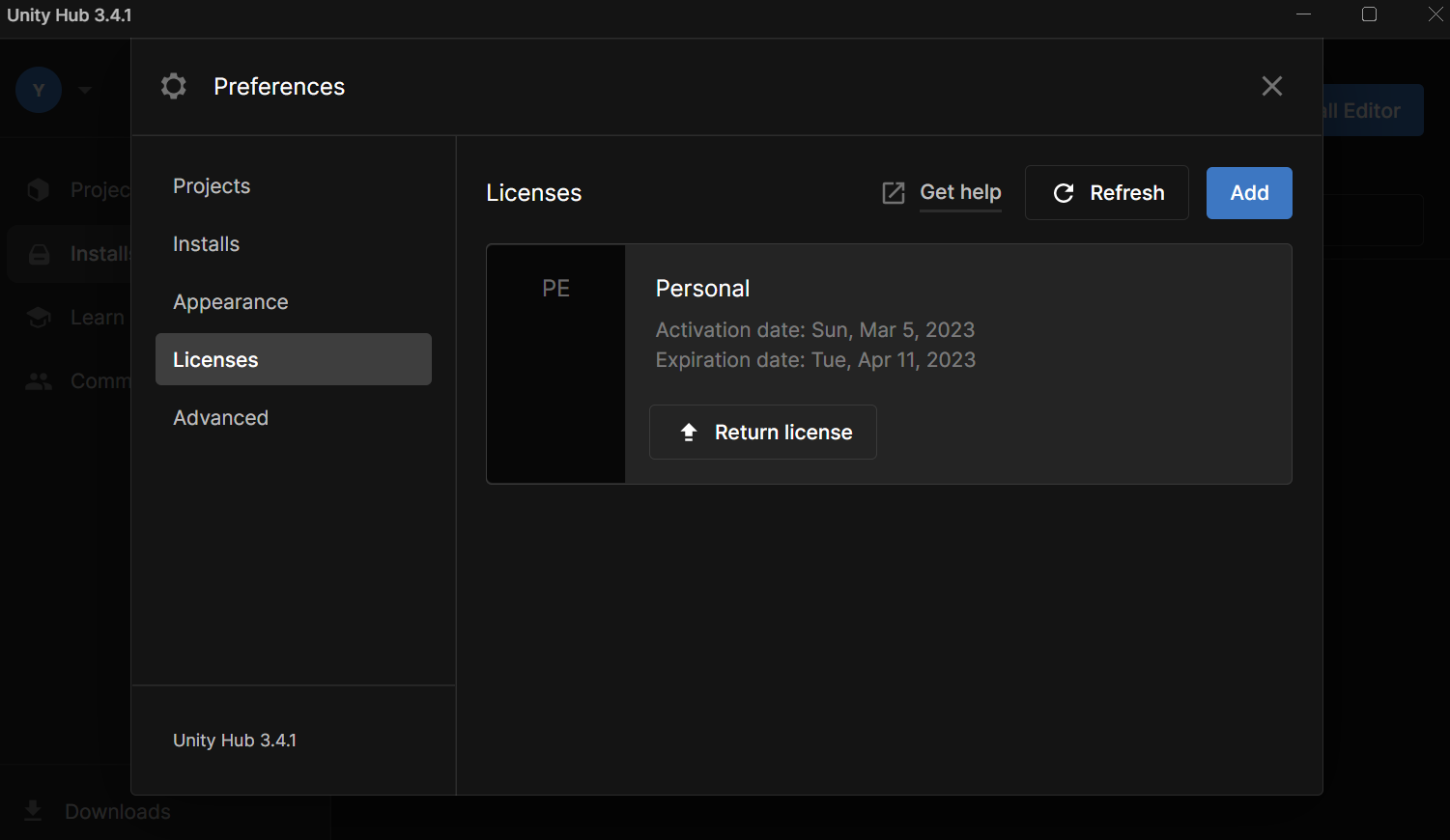The width and height of the screenshot is (1450, 840).
Task: Click the Expiration date text
Action: (x=815, y=360)
